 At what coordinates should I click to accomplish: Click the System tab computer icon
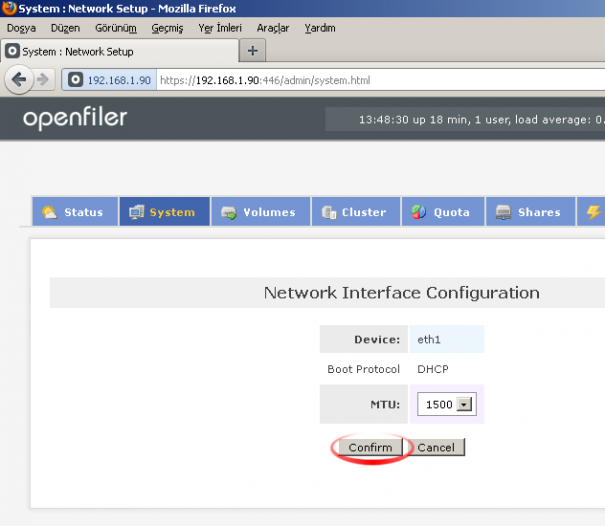pos(136,212)
